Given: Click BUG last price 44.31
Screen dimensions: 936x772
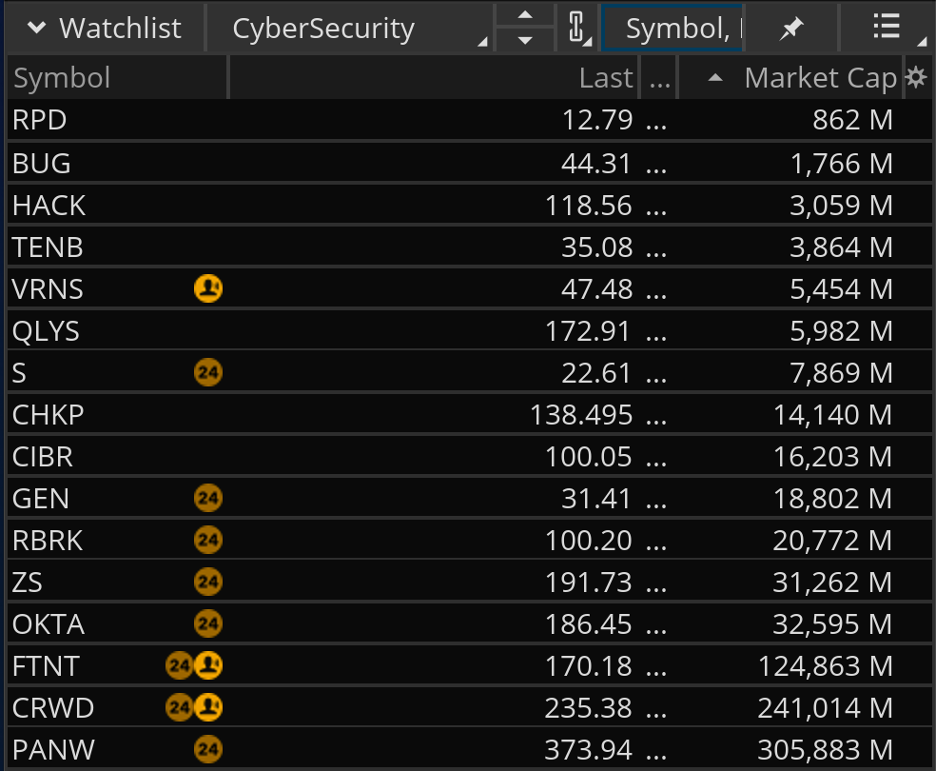Looking at the screenshot, I should pos(596,164).
